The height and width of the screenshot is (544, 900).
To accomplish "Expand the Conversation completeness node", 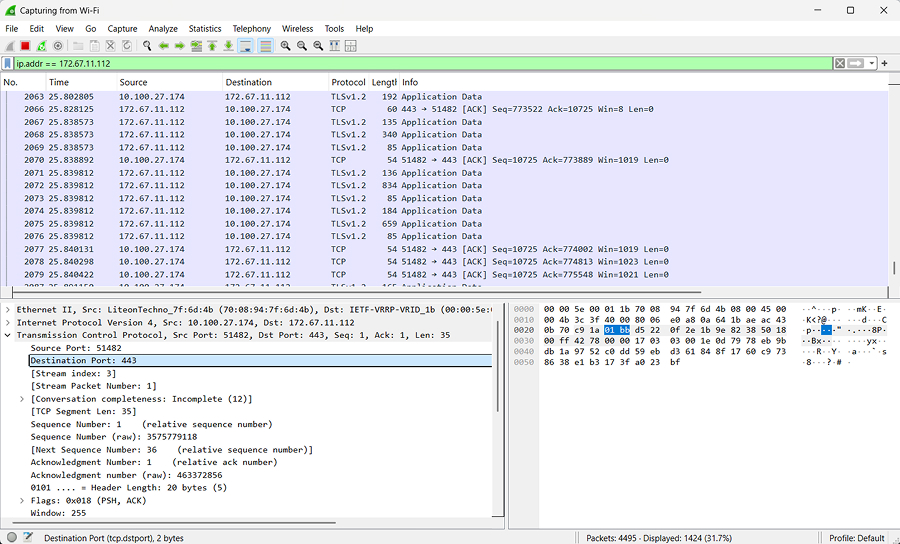I will (x=22, y=399).
